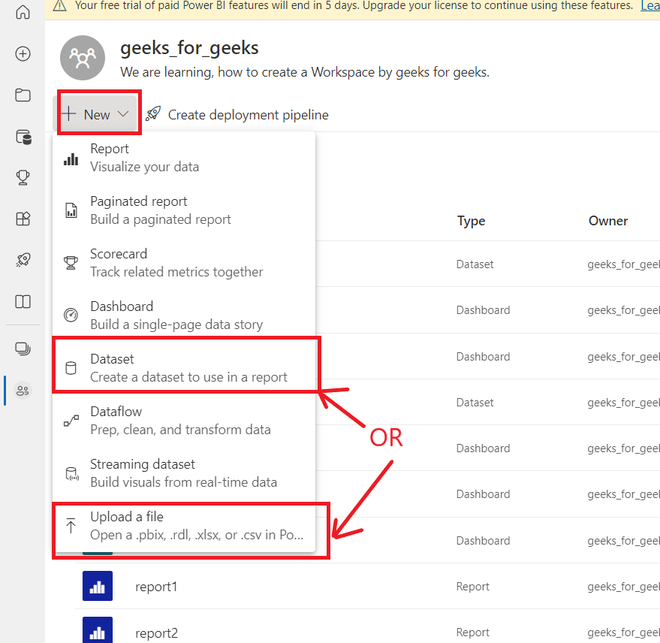The image size is (660, 643).
Task: Choose Paginated report from the New menu
Action: tap(184, 210)
